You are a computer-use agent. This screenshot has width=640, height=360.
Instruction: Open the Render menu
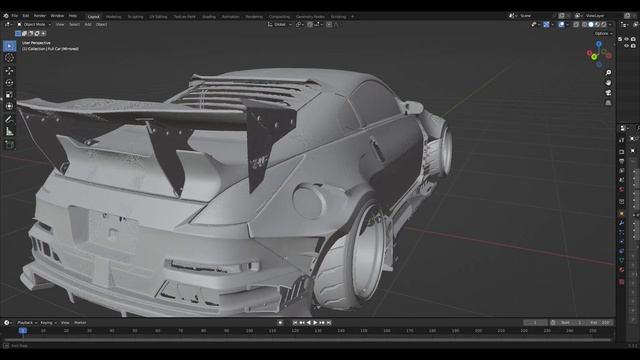(40, 16)
